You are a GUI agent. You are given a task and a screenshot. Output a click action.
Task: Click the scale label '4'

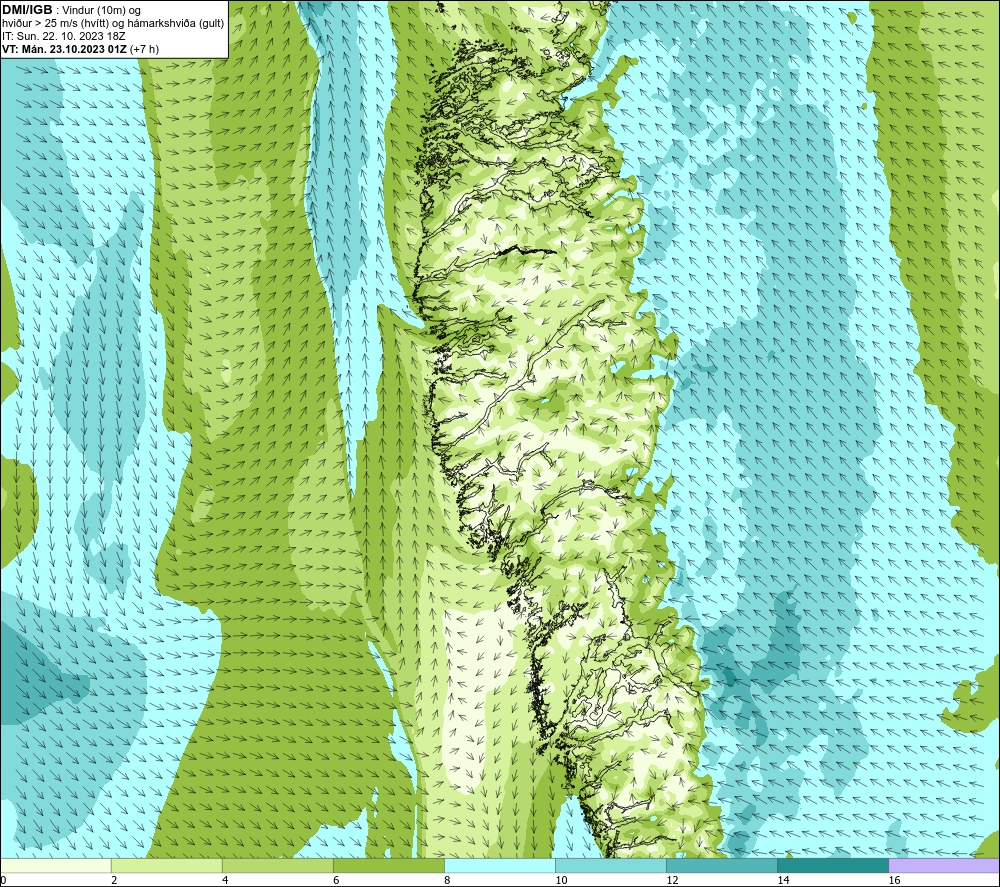click(x=224, y=881)
